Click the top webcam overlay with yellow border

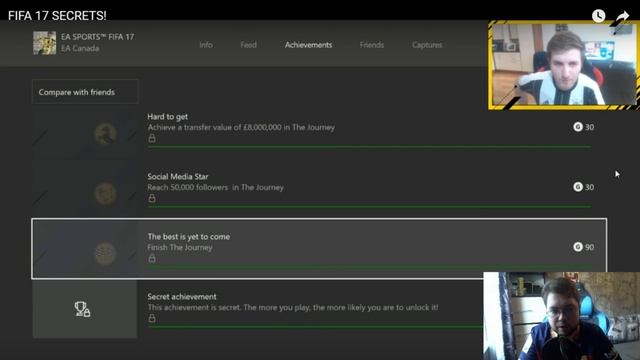pos(564,65)
